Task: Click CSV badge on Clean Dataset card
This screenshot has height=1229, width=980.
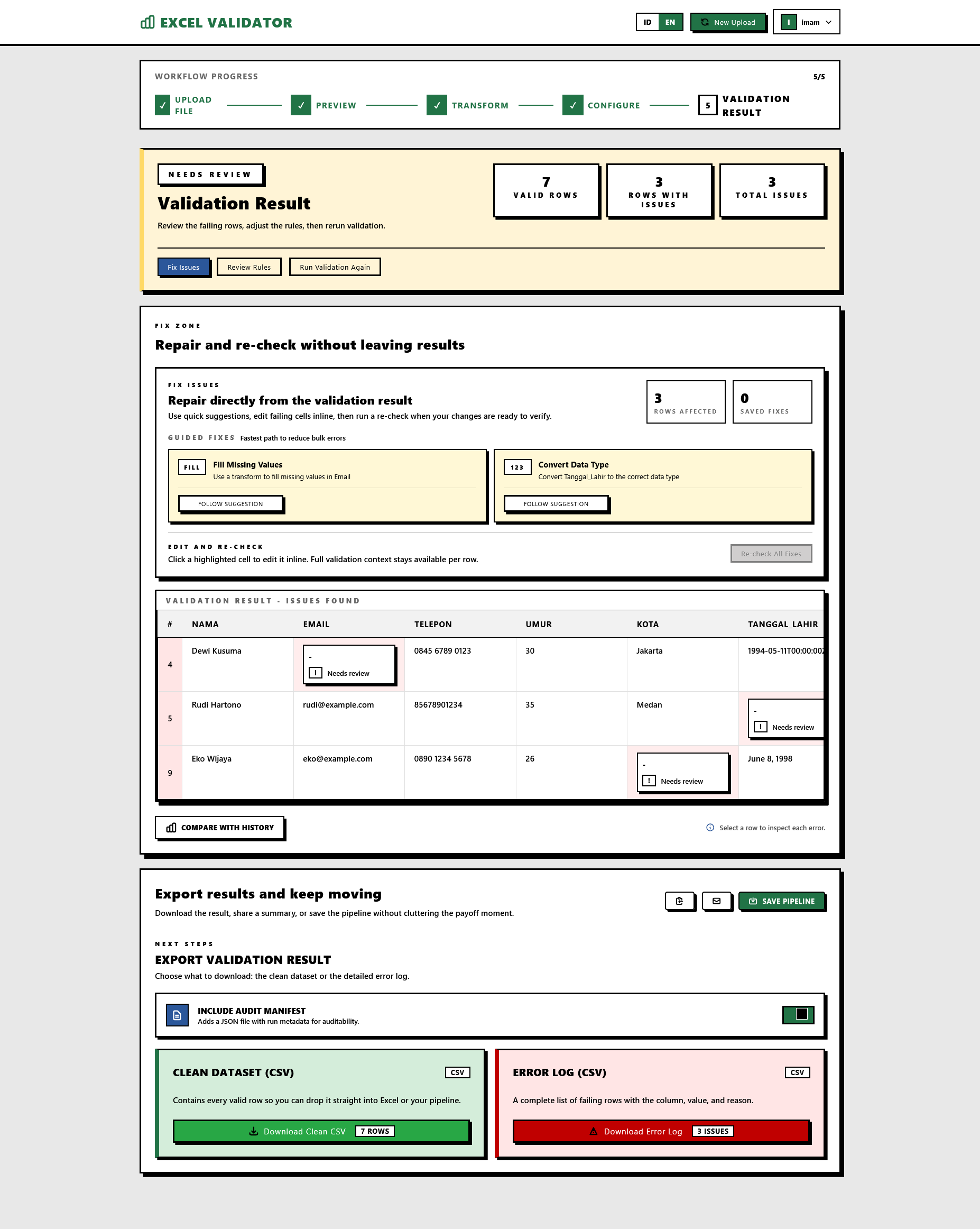Action: click(458, 1072)
